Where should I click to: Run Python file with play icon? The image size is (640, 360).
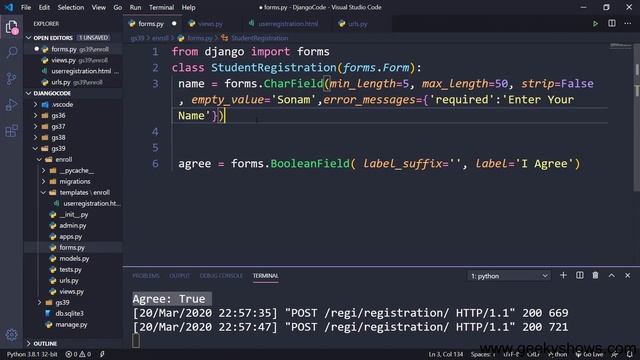coord(595,24)
